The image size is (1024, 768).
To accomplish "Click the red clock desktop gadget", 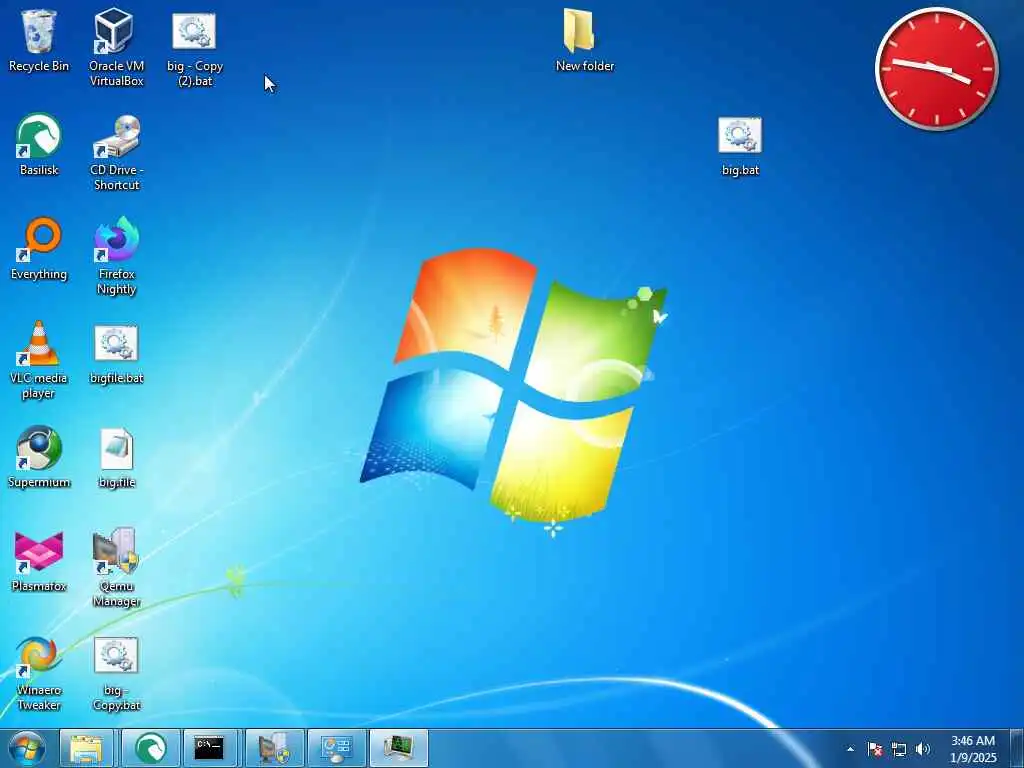I will pyautogui.click(x=936, y=68).
